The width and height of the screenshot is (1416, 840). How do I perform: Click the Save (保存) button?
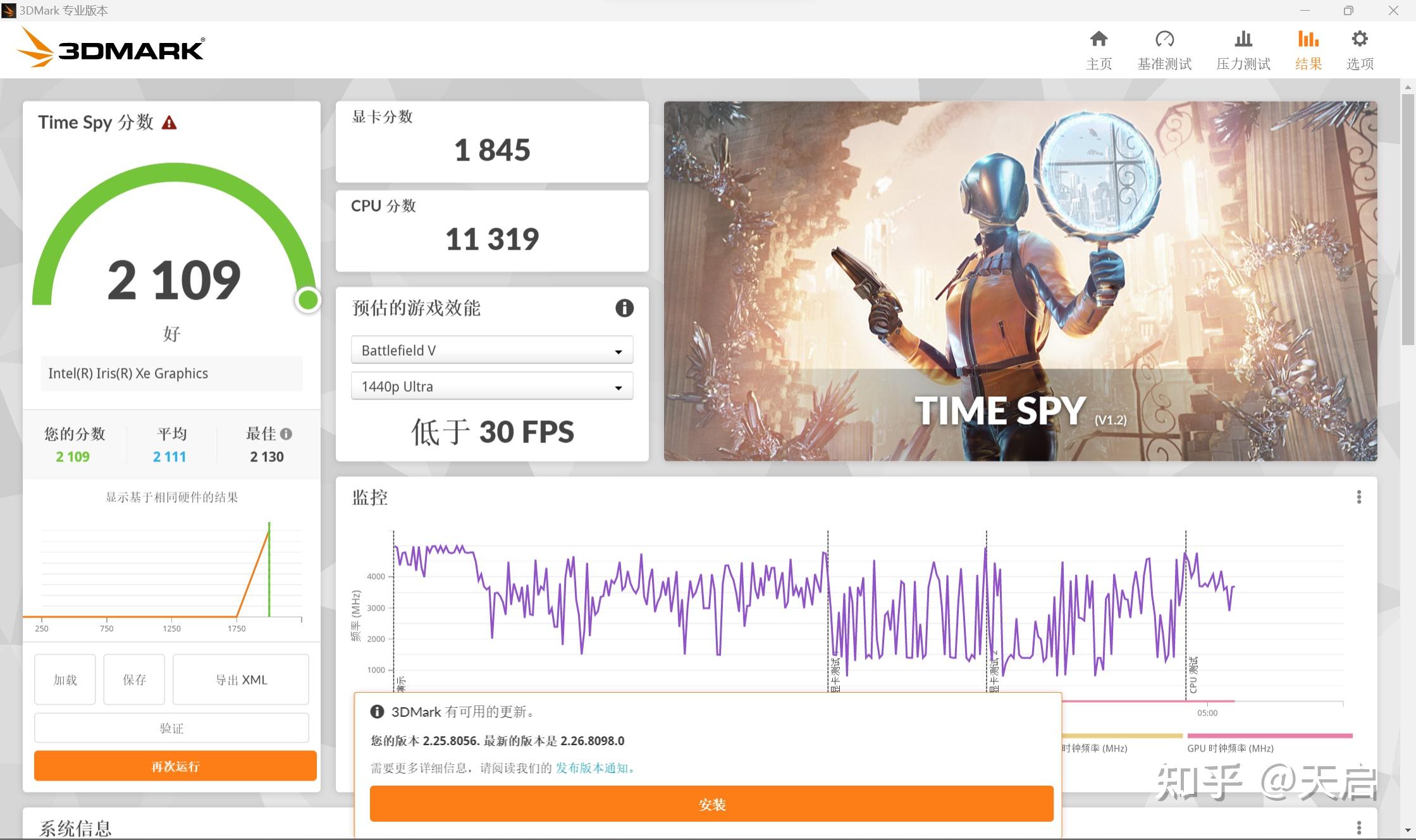click(x=134, y=679)
